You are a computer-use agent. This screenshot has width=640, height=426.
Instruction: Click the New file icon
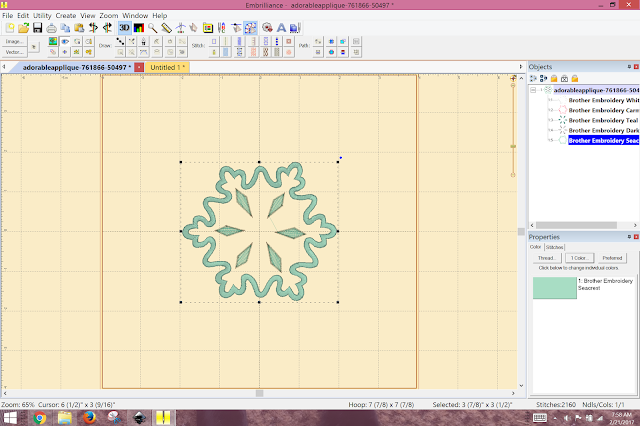(10, 28)
